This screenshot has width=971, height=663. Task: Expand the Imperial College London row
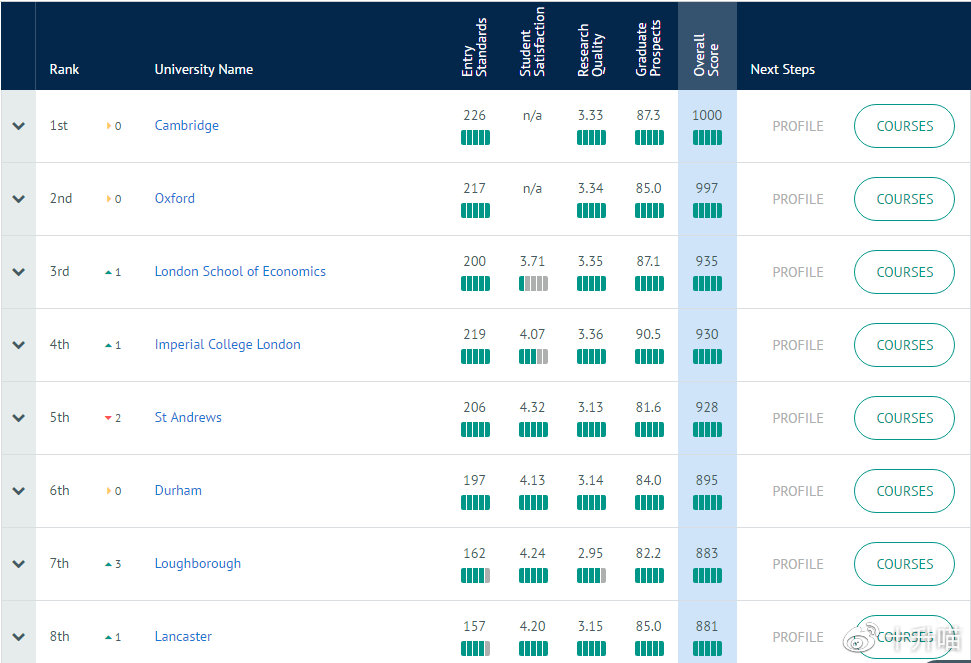(19, 345)
